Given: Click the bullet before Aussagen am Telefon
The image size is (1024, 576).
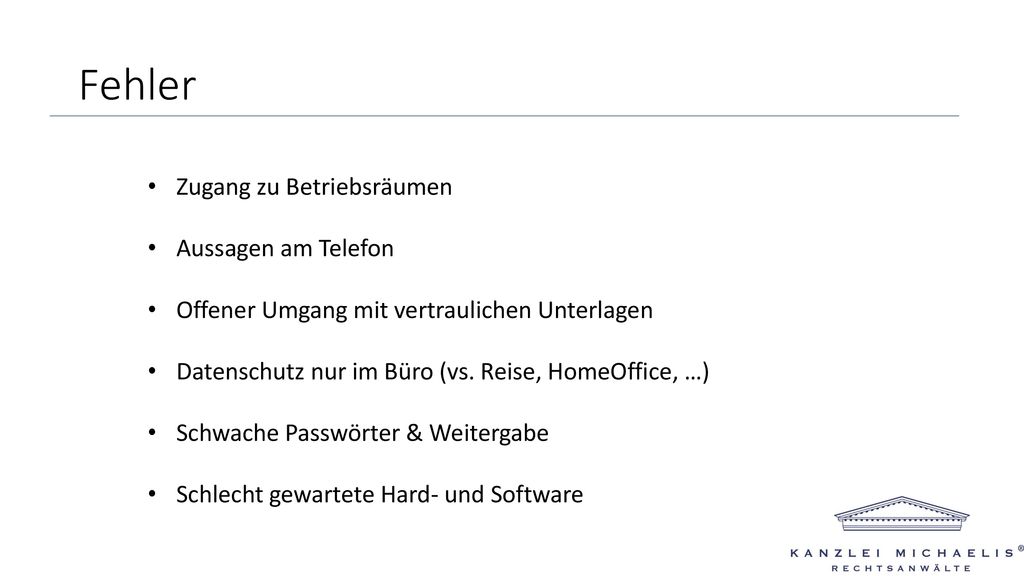Looking at the screenshot, I should 152,248.
